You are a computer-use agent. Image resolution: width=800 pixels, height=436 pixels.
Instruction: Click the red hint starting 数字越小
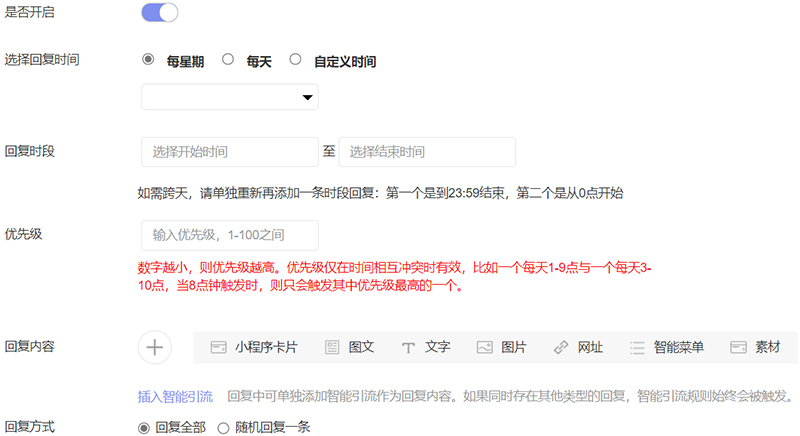394,276
